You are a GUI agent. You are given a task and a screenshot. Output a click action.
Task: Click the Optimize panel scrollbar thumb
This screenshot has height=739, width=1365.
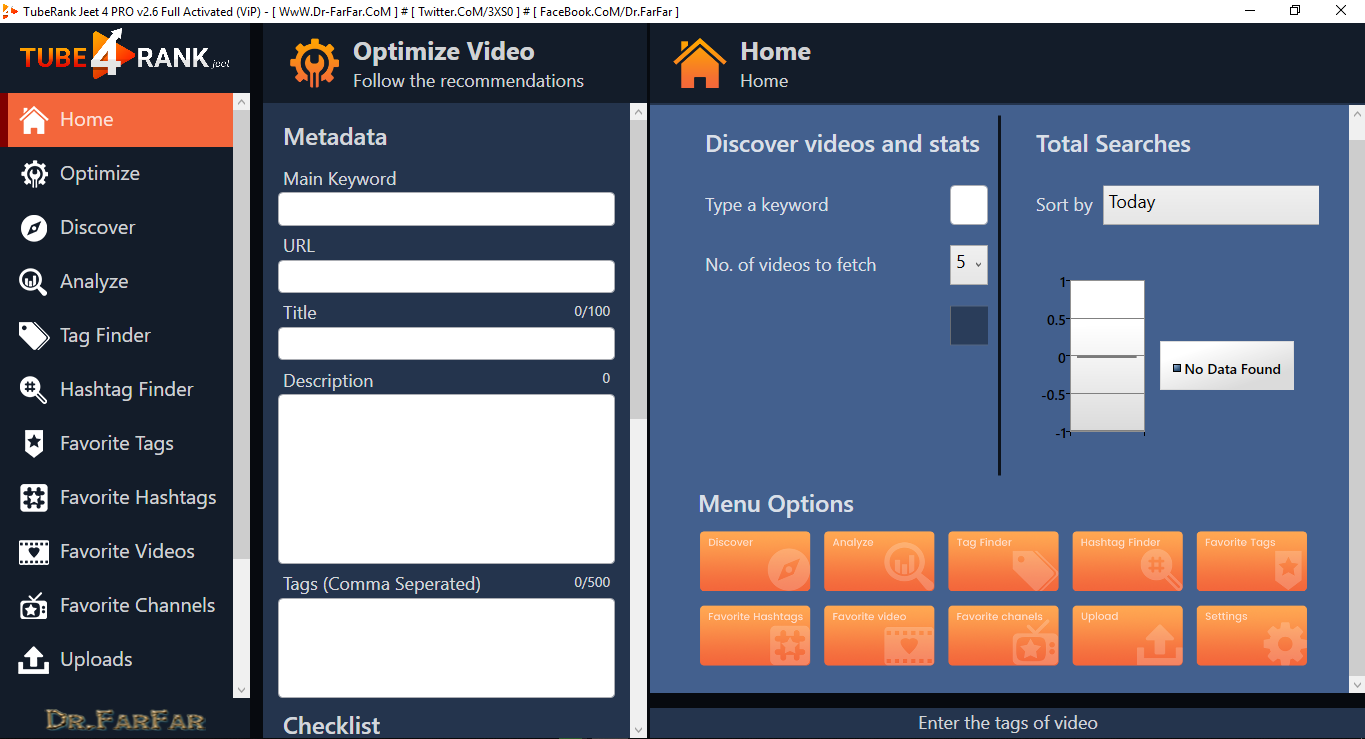638,269
